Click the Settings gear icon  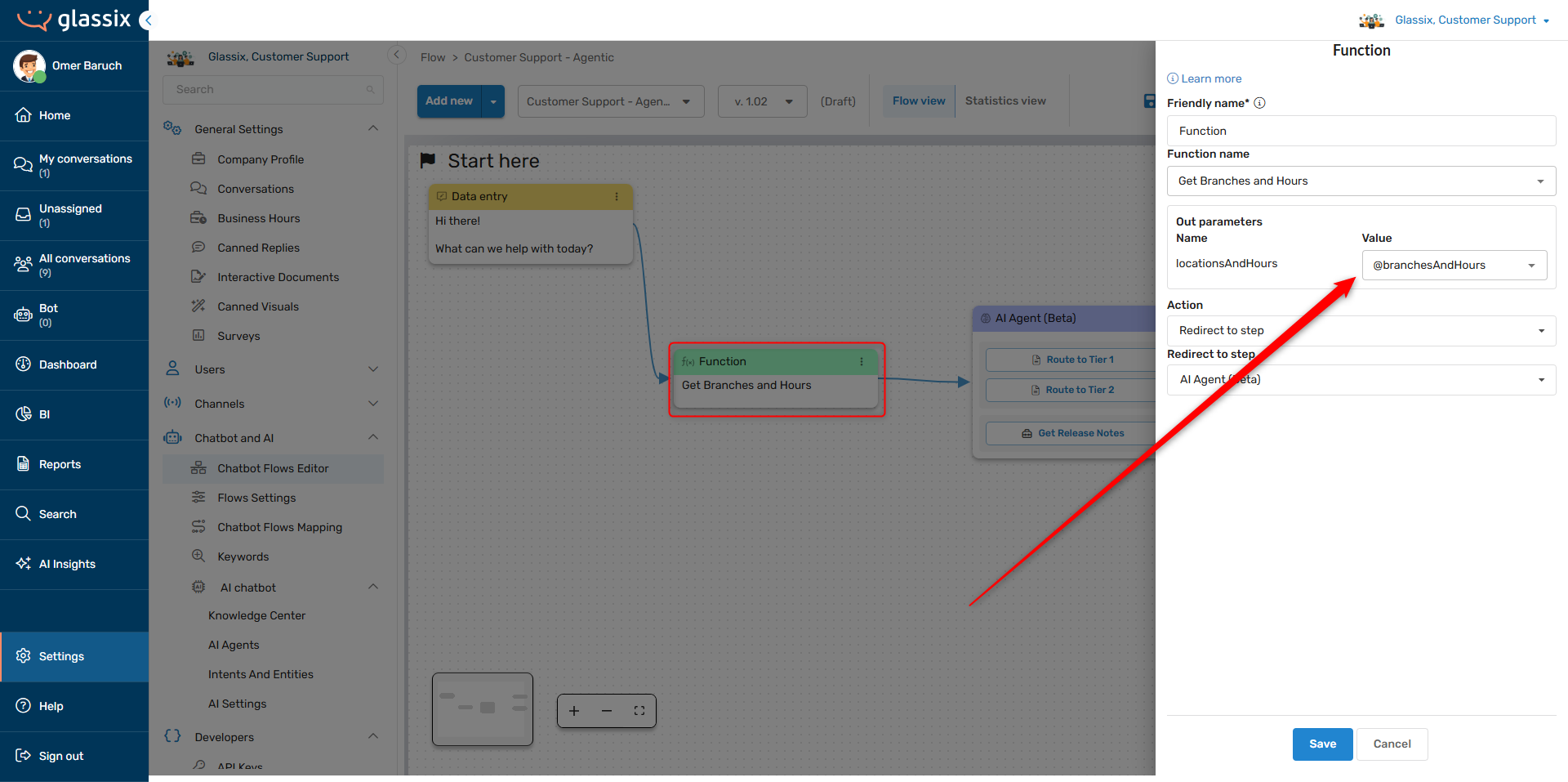[23, 656]
